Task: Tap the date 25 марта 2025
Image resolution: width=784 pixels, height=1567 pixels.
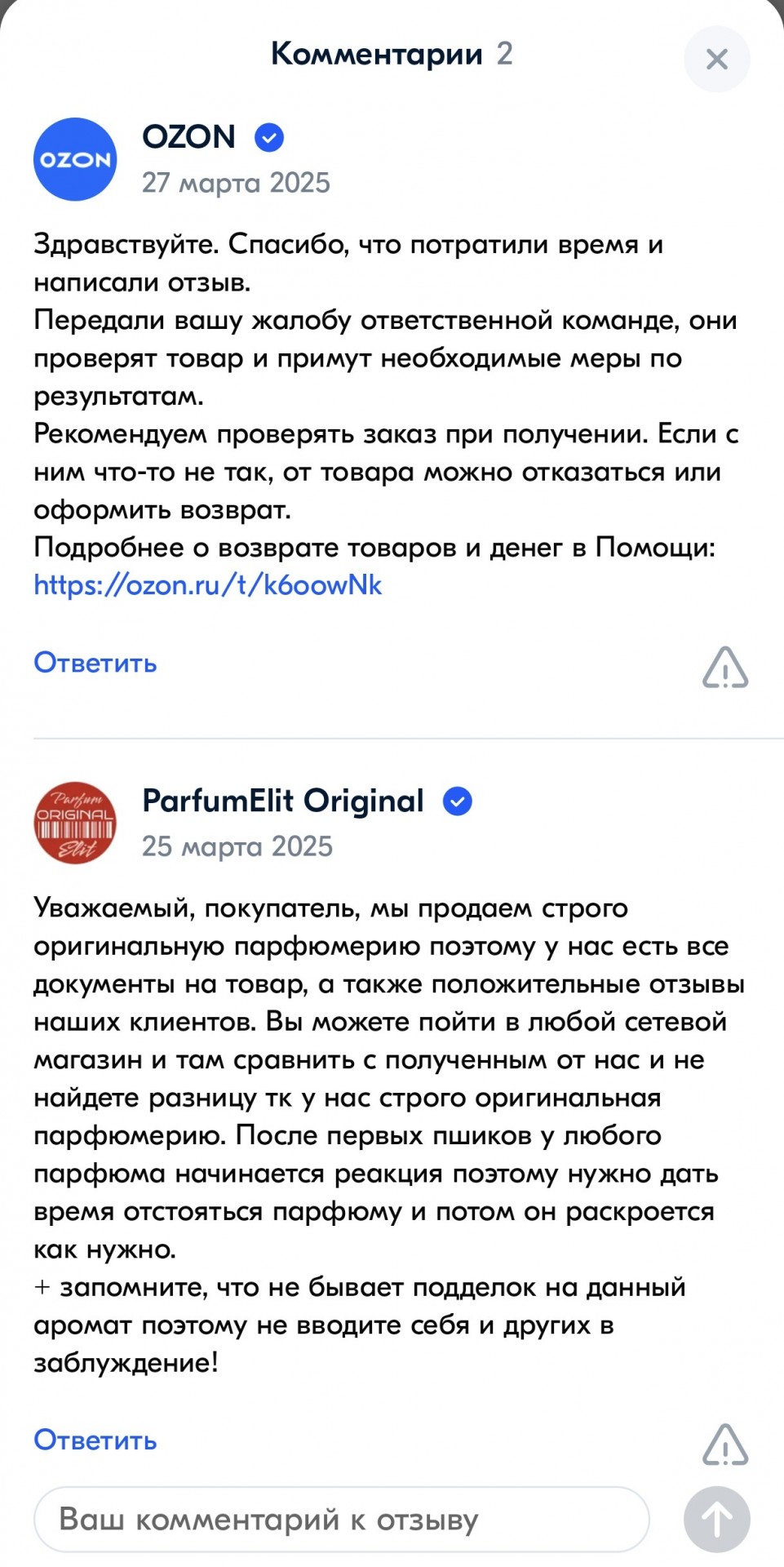Action: point(237,846)
